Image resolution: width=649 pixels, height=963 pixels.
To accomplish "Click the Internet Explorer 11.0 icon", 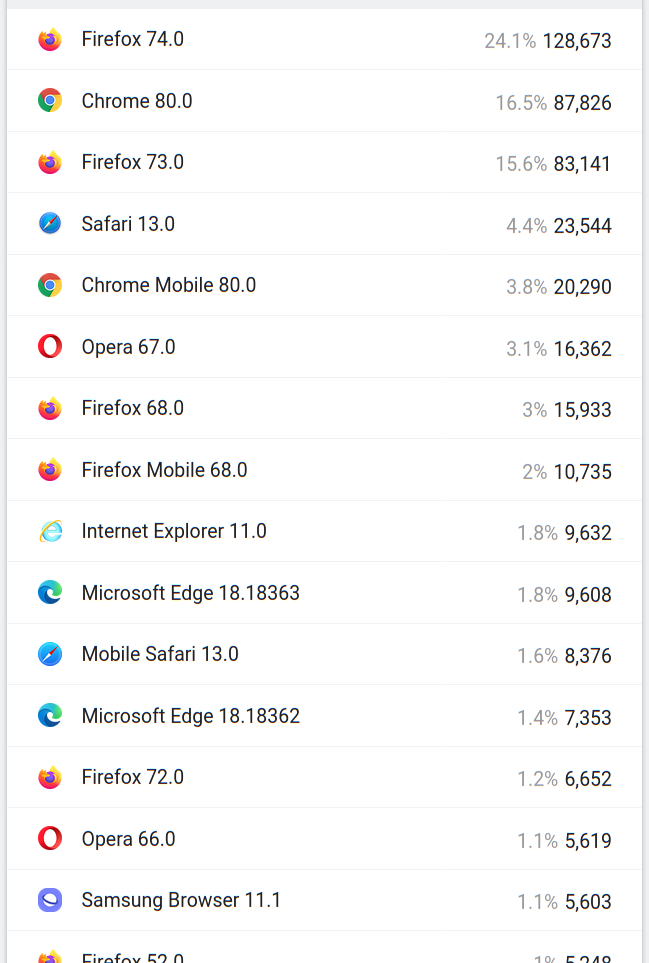I will pos(50,531).
